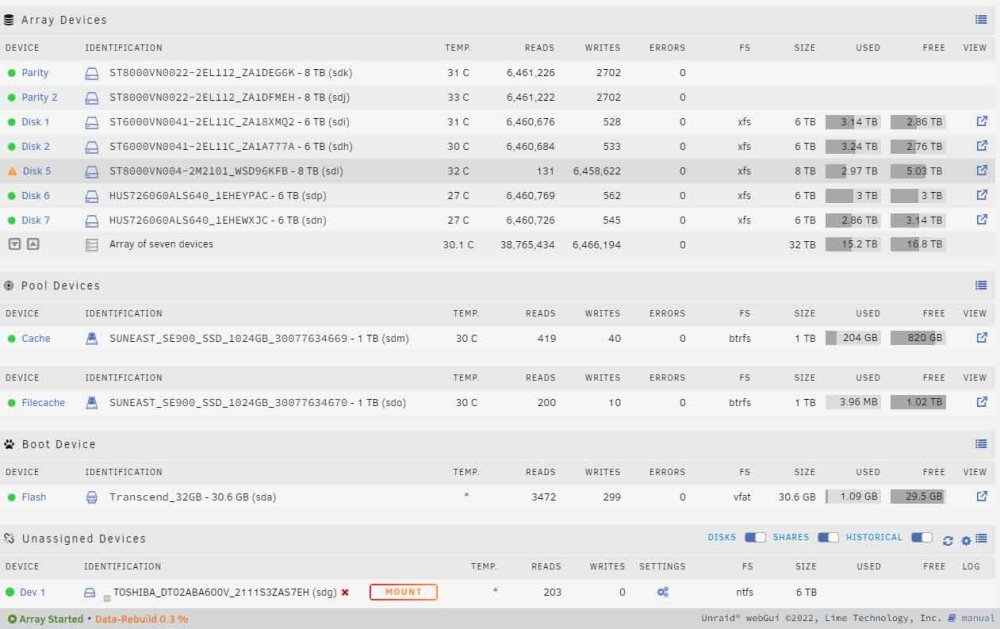Click Array Devices list view icon

(x=981, y=20)
